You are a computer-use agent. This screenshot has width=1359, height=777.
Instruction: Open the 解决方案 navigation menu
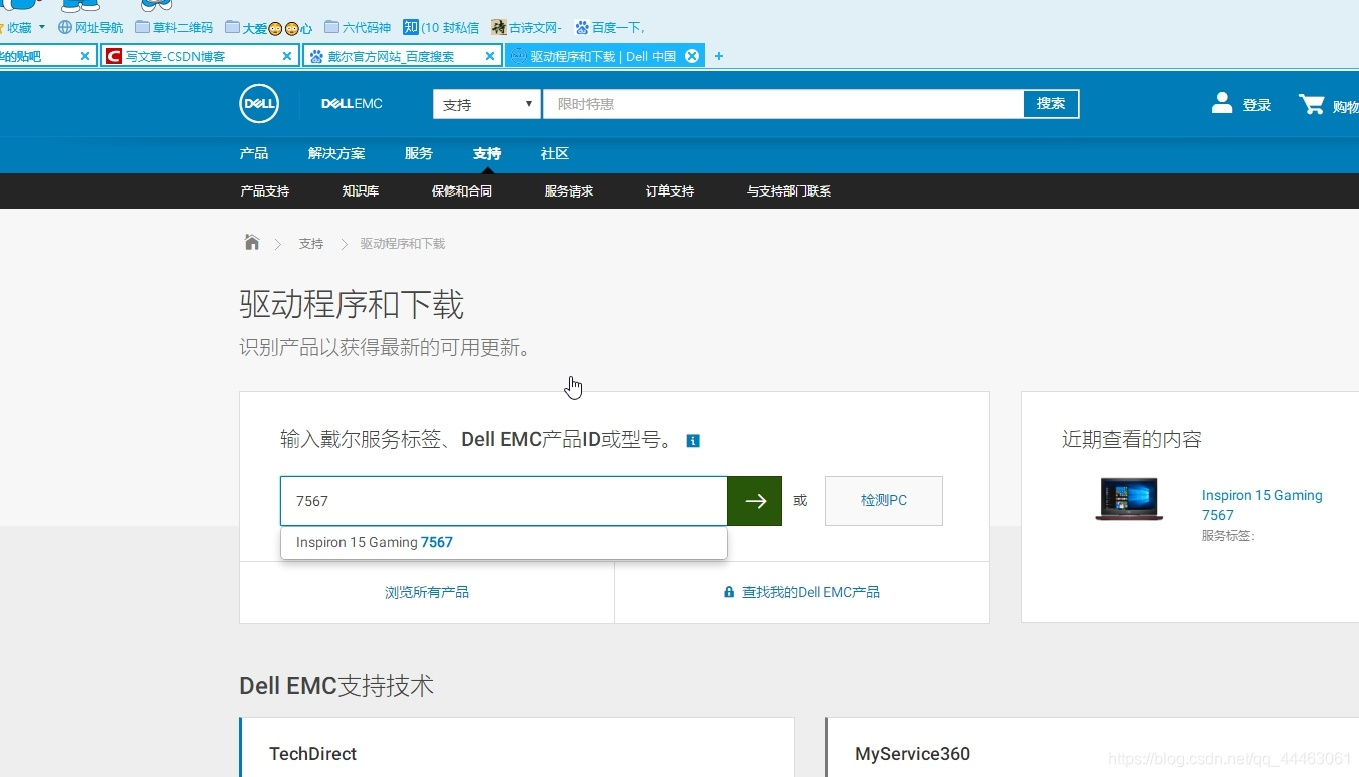(336, 153)
